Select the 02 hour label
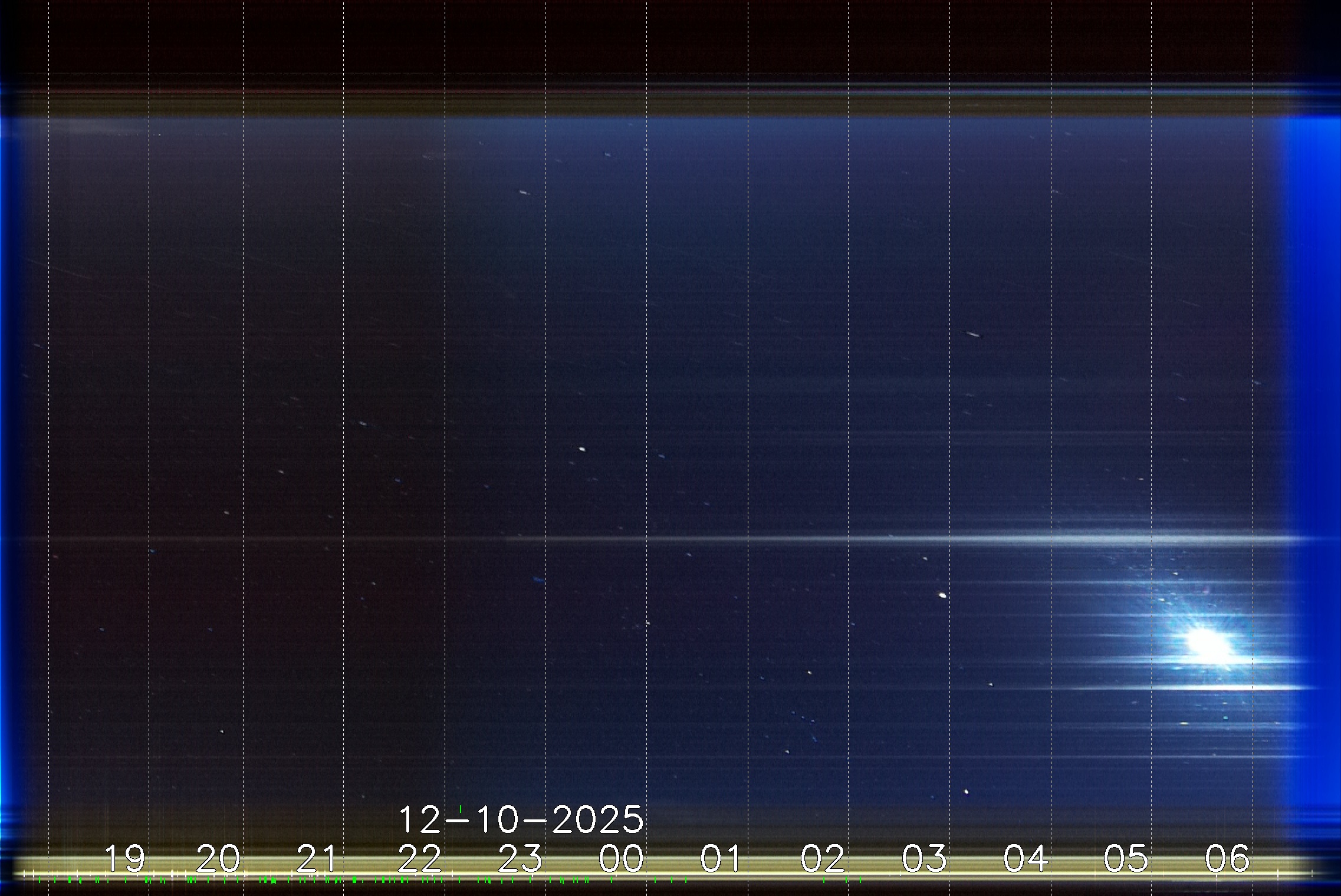Screen dimensions: 1341x896 pos(823,858)
